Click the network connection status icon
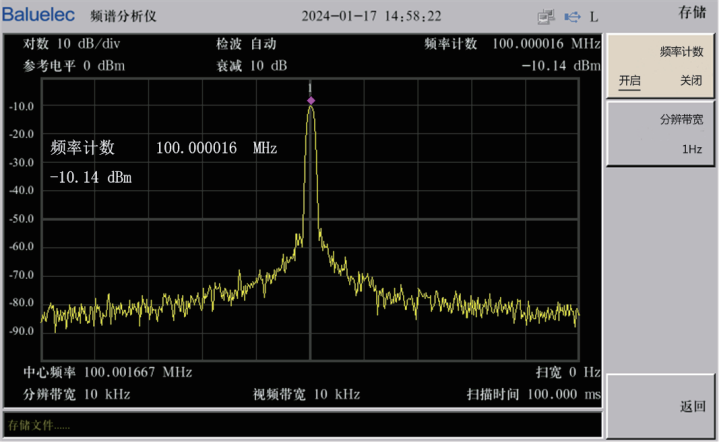This screenshot has width=719, height=442. point(545,16)
